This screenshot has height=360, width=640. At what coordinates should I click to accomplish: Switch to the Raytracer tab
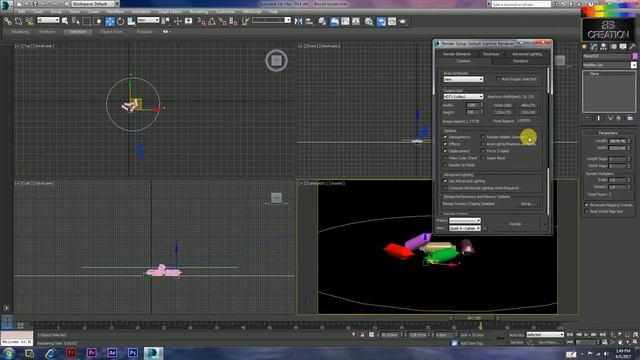[x=491, y=54]
